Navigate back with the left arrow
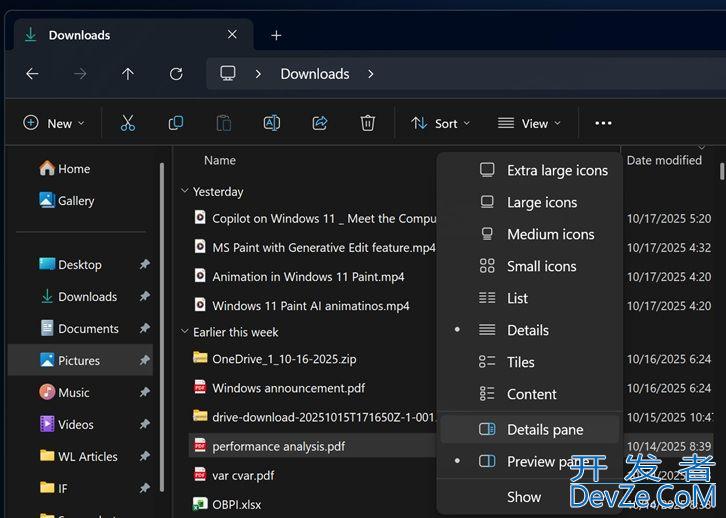 (32, 74)
